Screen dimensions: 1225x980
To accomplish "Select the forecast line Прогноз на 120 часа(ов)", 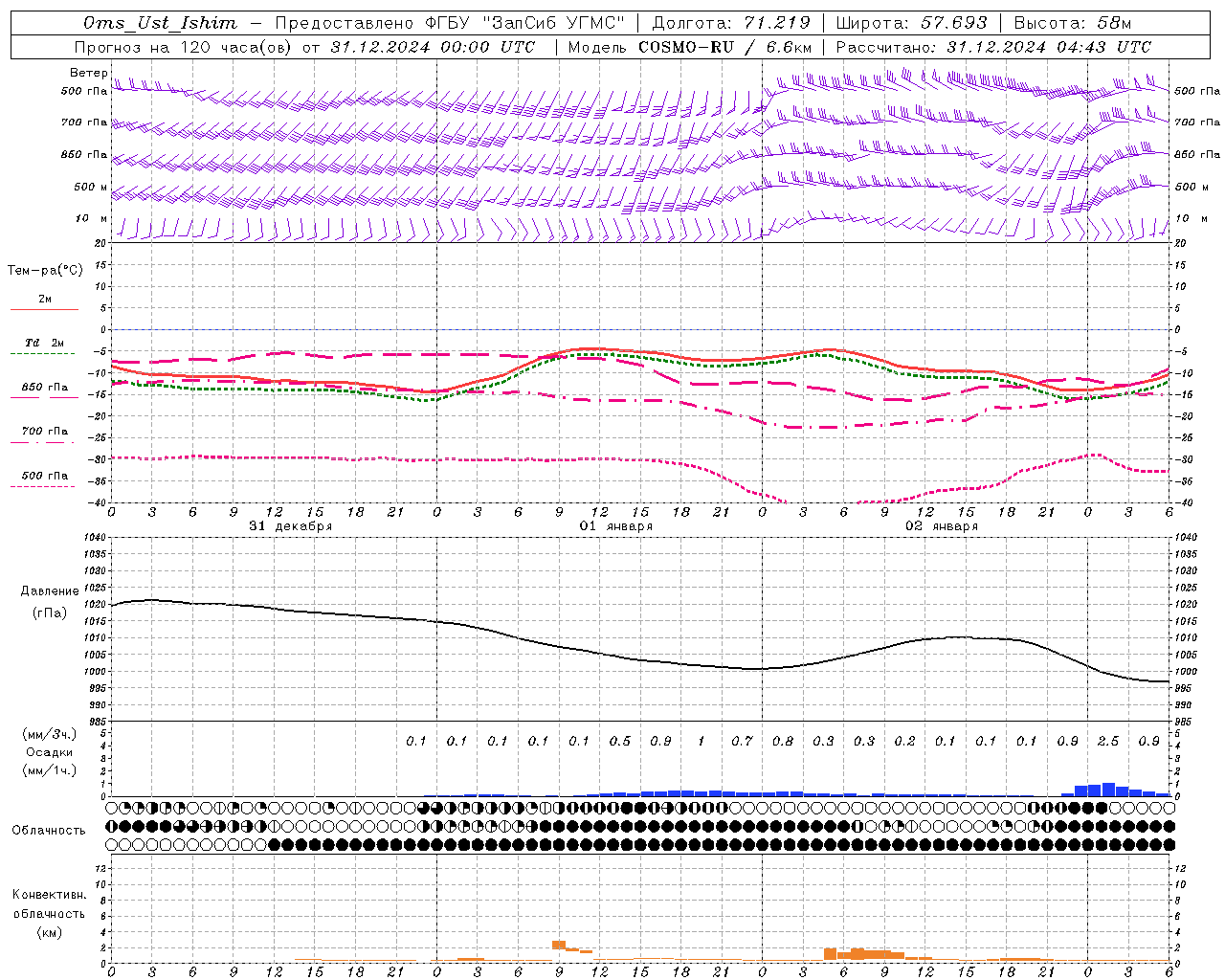I will tap(182, 47).
